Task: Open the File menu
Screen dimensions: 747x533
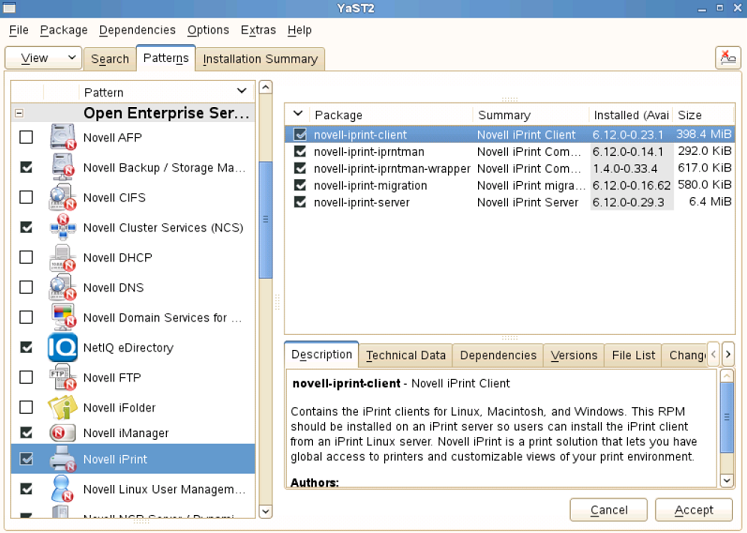Action: [19, 30]
